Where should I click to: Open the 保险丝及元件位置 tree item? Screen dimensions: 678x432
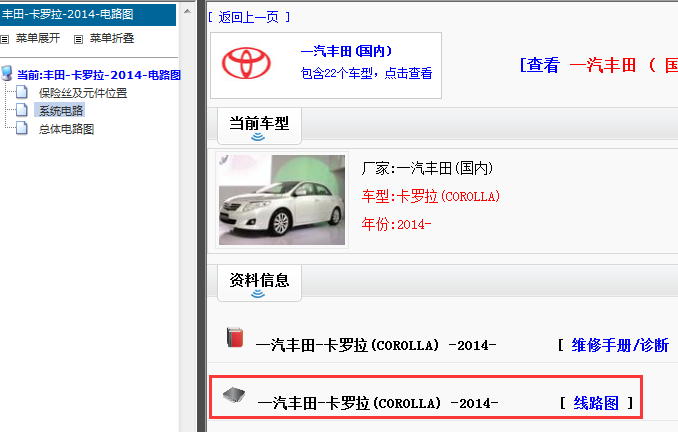click(x=83, y=93)
